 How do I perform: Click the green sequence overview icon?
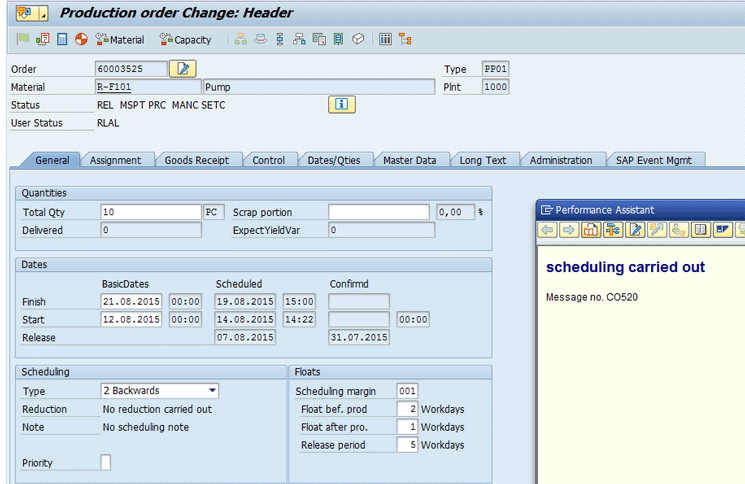coord(338,39)
